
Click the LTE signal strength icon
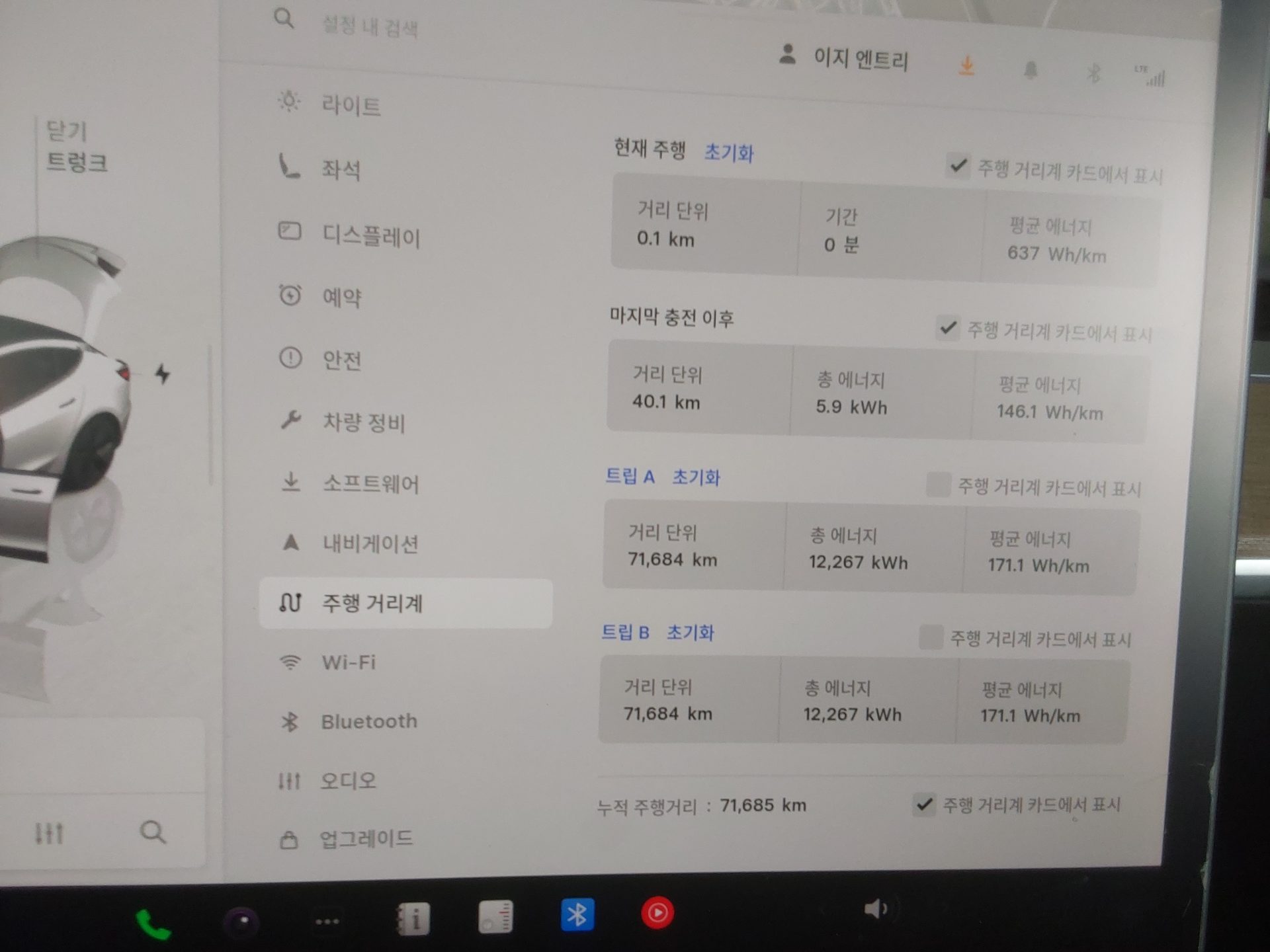(x=1150, y=76)
